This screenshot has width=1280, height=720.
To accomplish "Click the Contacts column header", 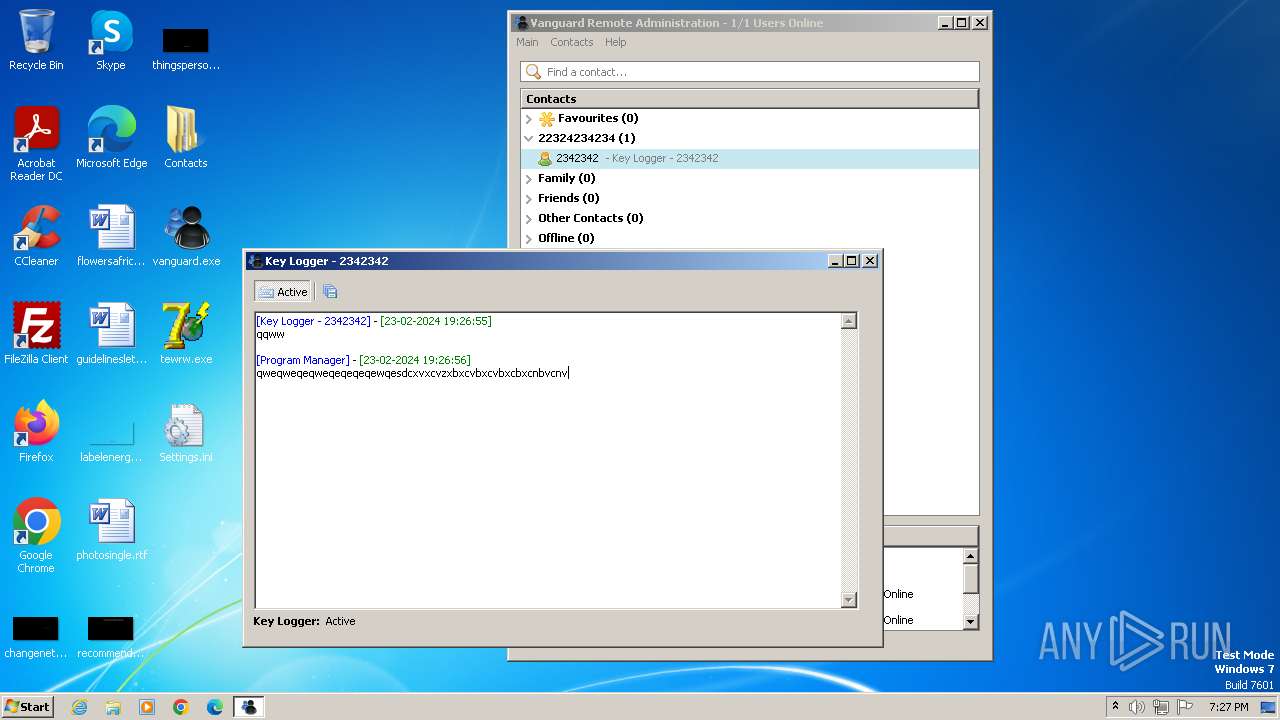I will point(750,99).
